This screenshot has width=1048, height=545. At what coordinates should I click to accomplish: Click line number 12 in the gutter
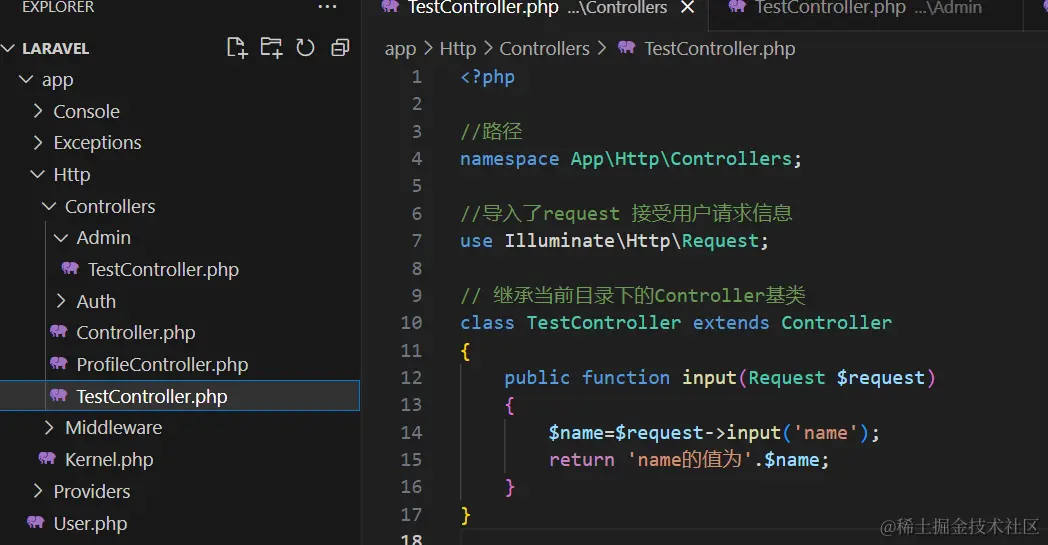pos(411,378)
